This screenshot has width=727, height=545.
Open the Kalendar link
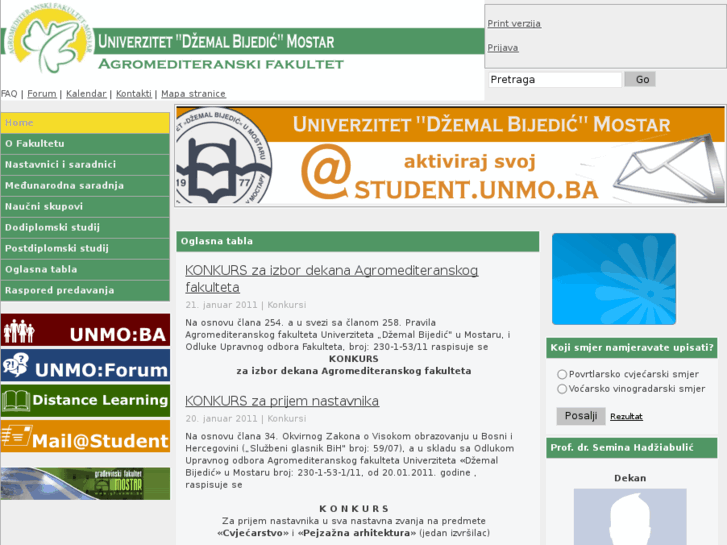click(86, 94)
